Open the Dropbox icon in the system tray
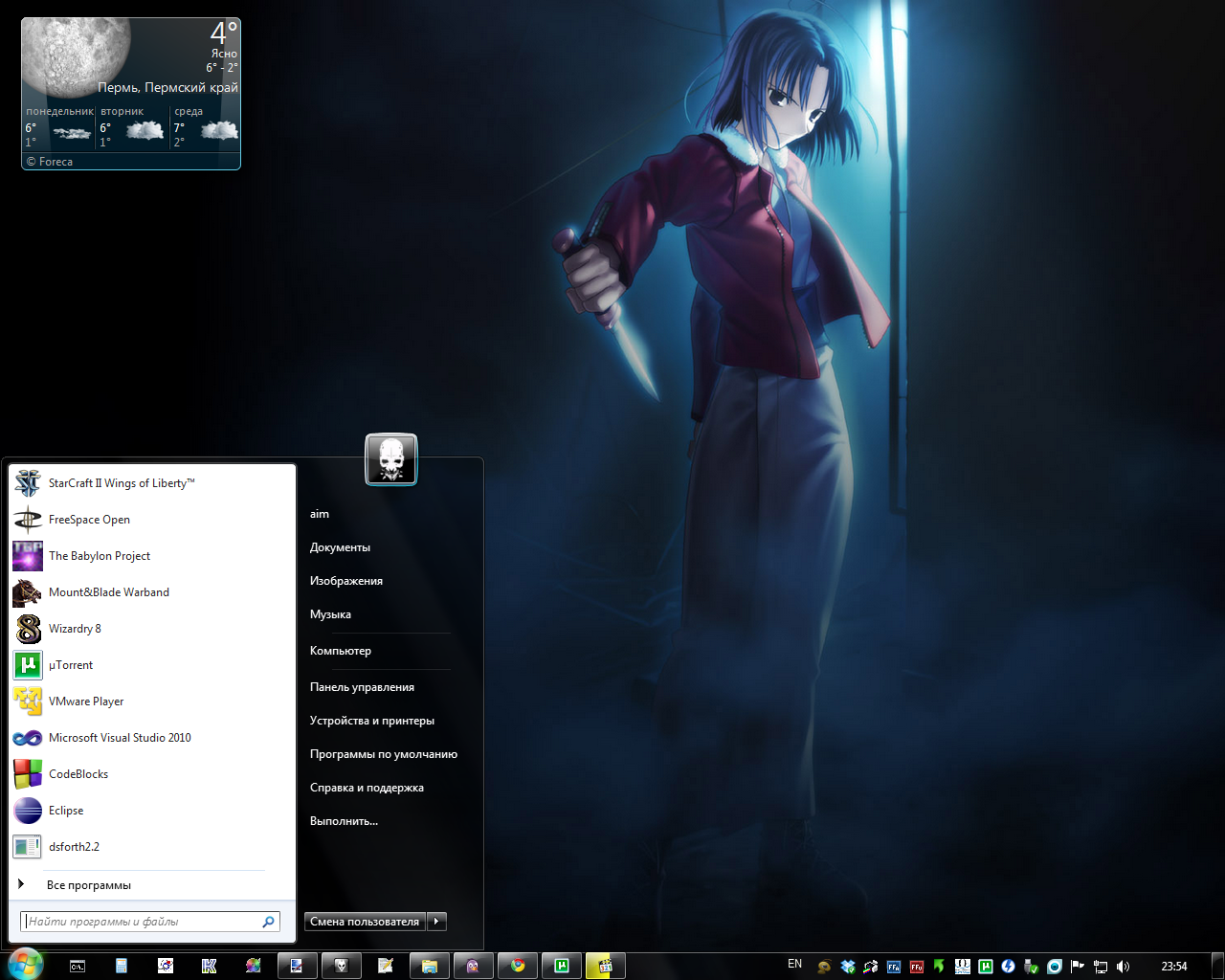This screenshot has width=1225, height=980. pos(847,967)
